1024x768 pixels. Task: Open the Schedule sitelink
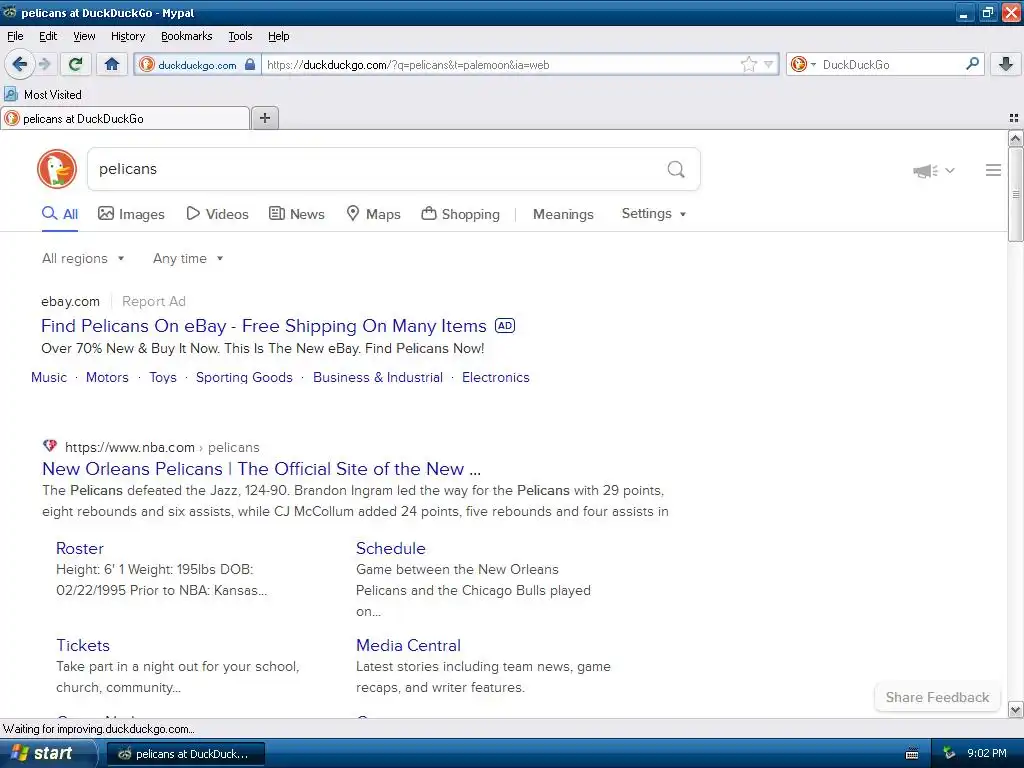click(x=391, y=549)
